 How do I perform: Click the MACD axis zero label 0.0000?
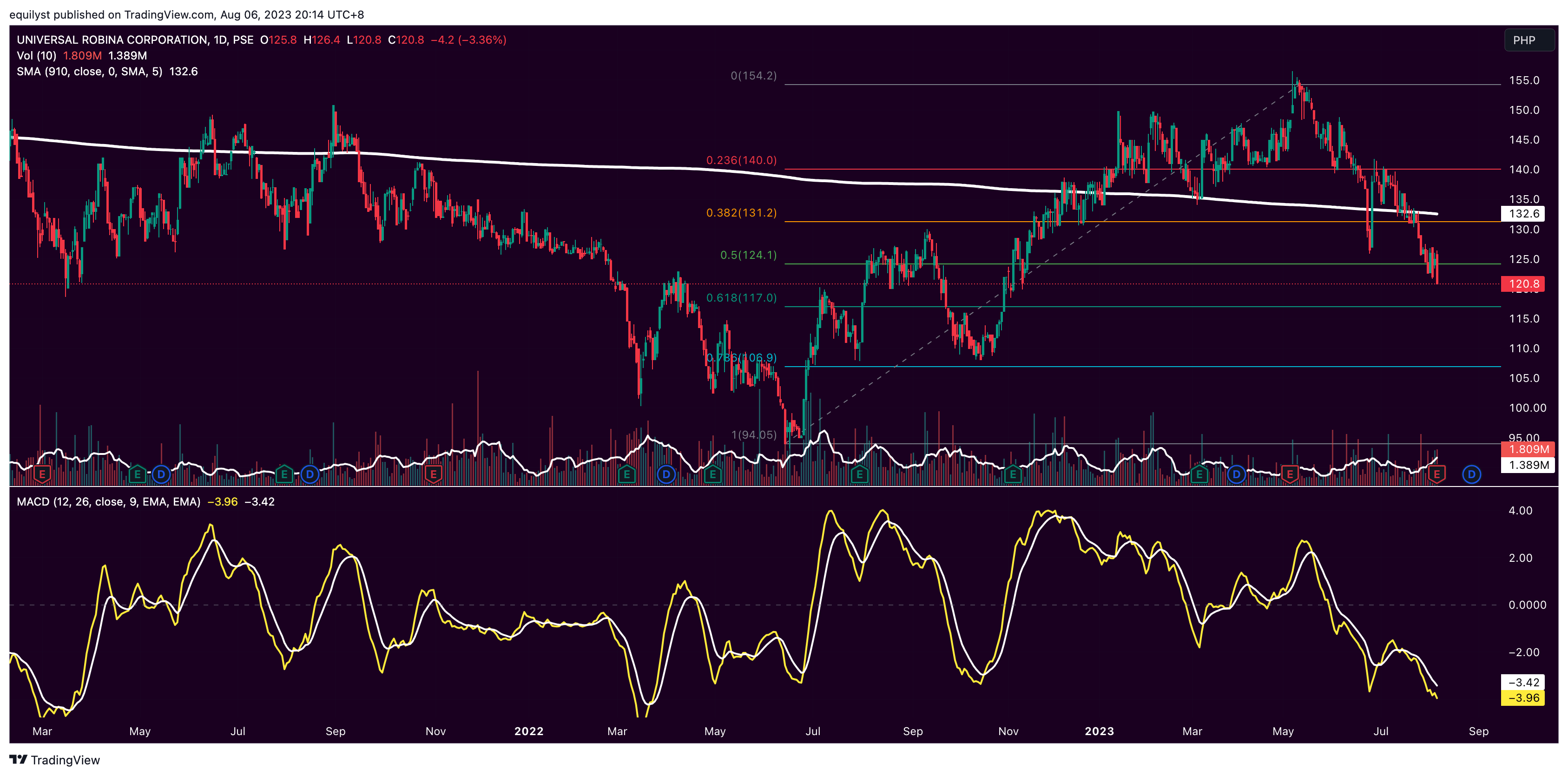click(x=1527, y=605)
